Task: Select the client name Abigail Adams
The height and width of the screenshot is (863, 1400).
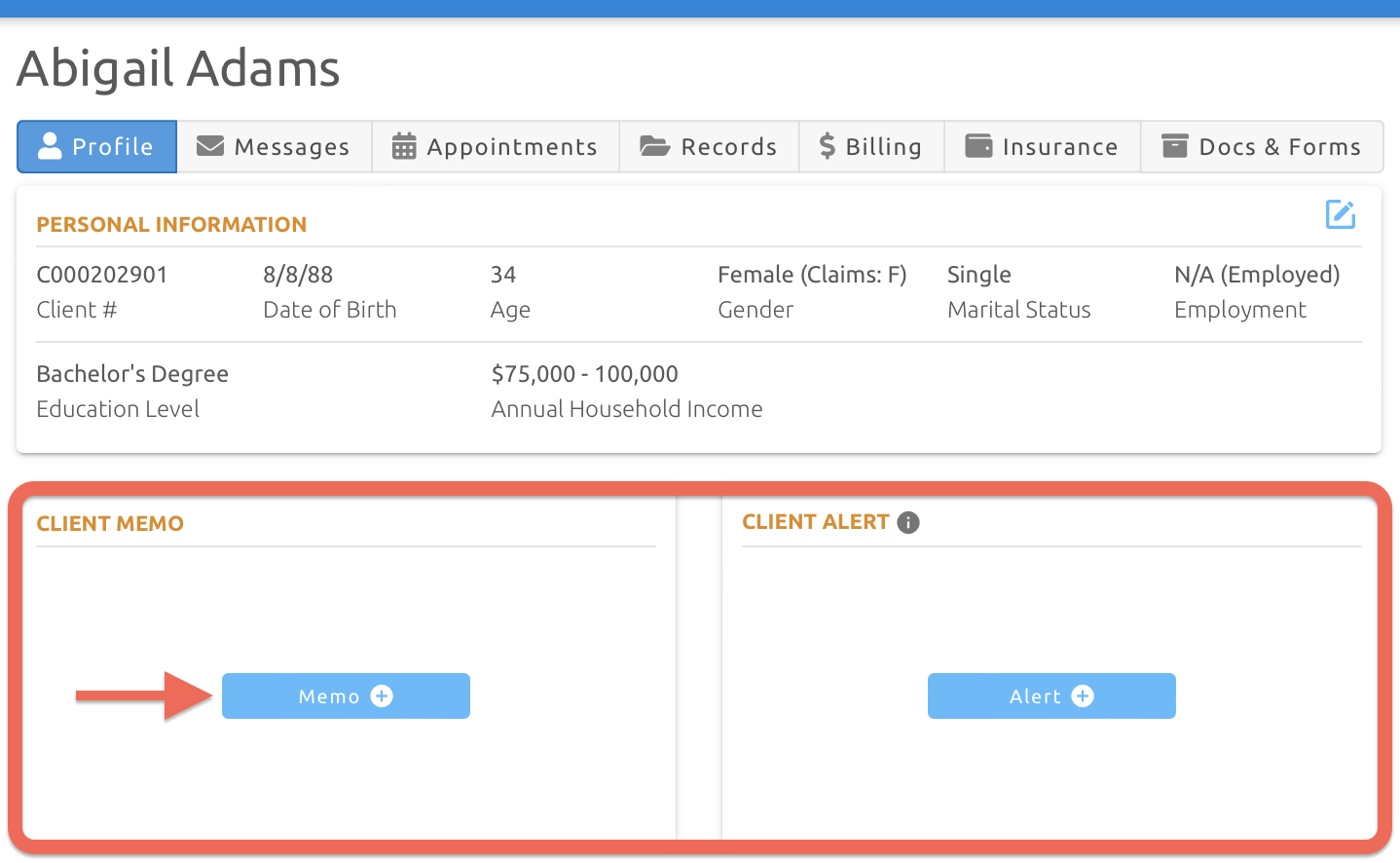Action: point(178,68)
